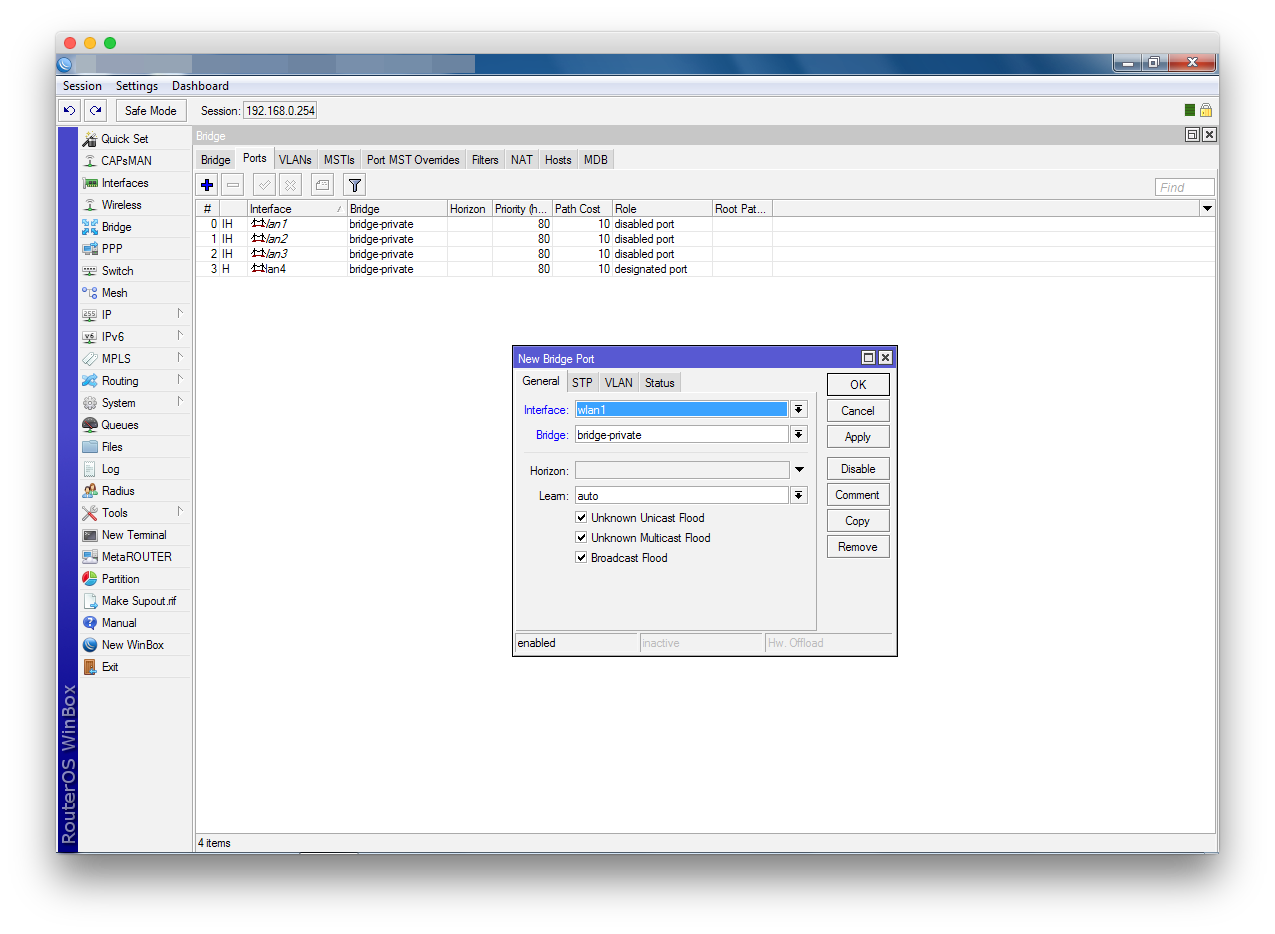The image size is (1275, 934).
Task: Open the Partition menu
Action: pyautogui.click(x=120, y=579)
